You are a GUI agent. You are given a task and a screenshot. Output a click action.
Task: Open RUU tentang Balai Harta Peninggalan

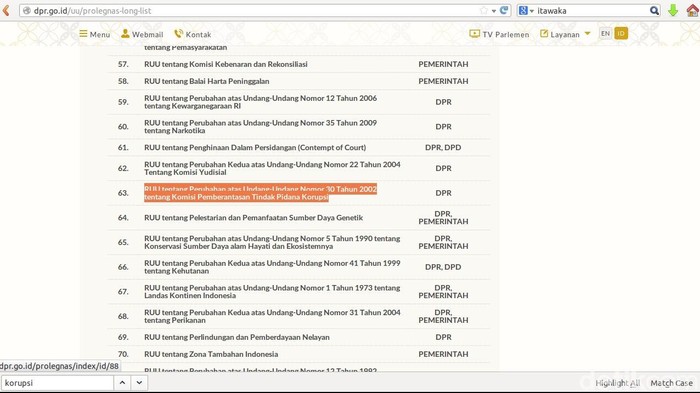click(x=207, y=81)
